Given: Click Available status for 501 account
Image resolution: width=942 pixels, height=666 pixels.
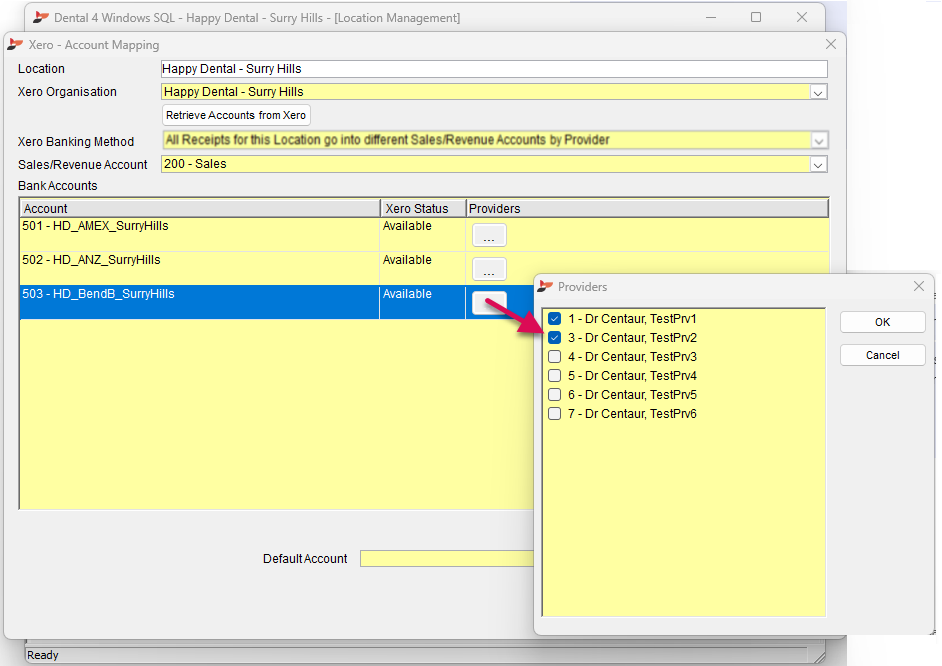Looking at the screenshot, I should point(407,226).
